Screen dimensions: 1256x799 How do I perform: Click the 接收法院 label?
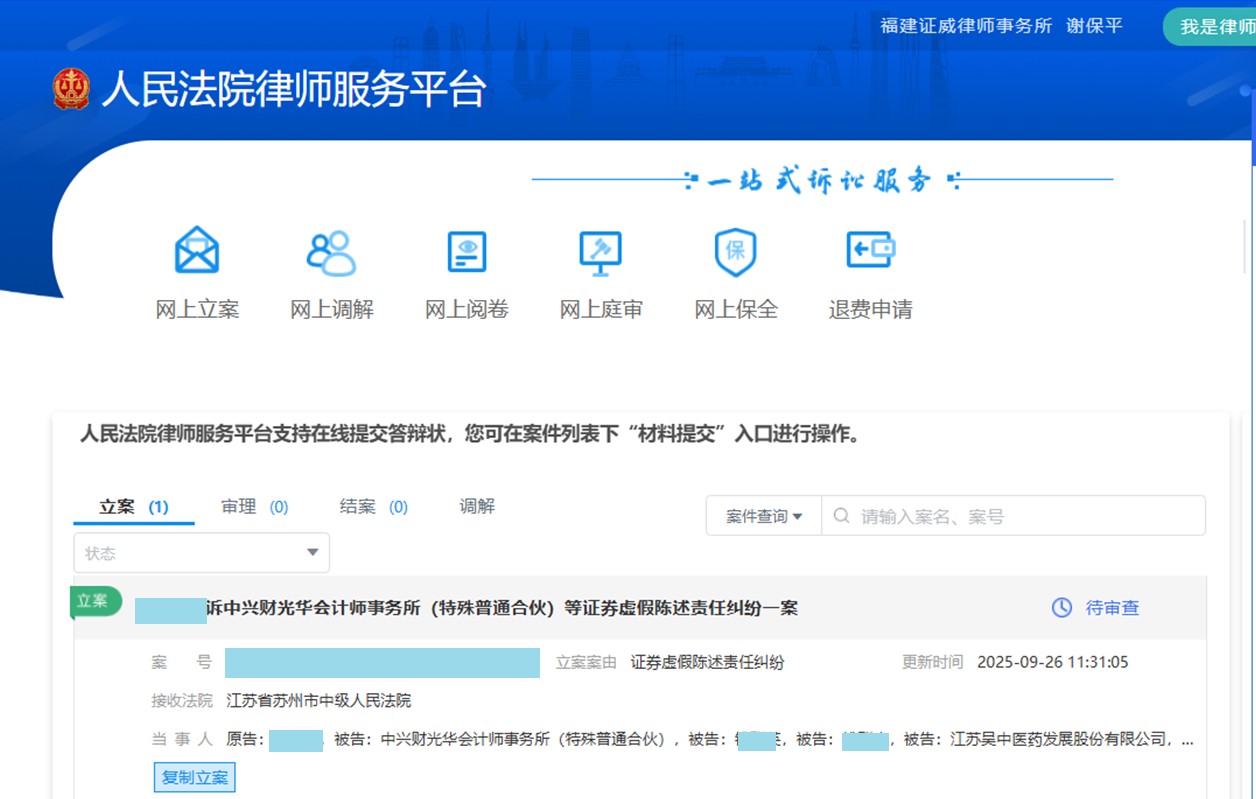pos(182,700)
